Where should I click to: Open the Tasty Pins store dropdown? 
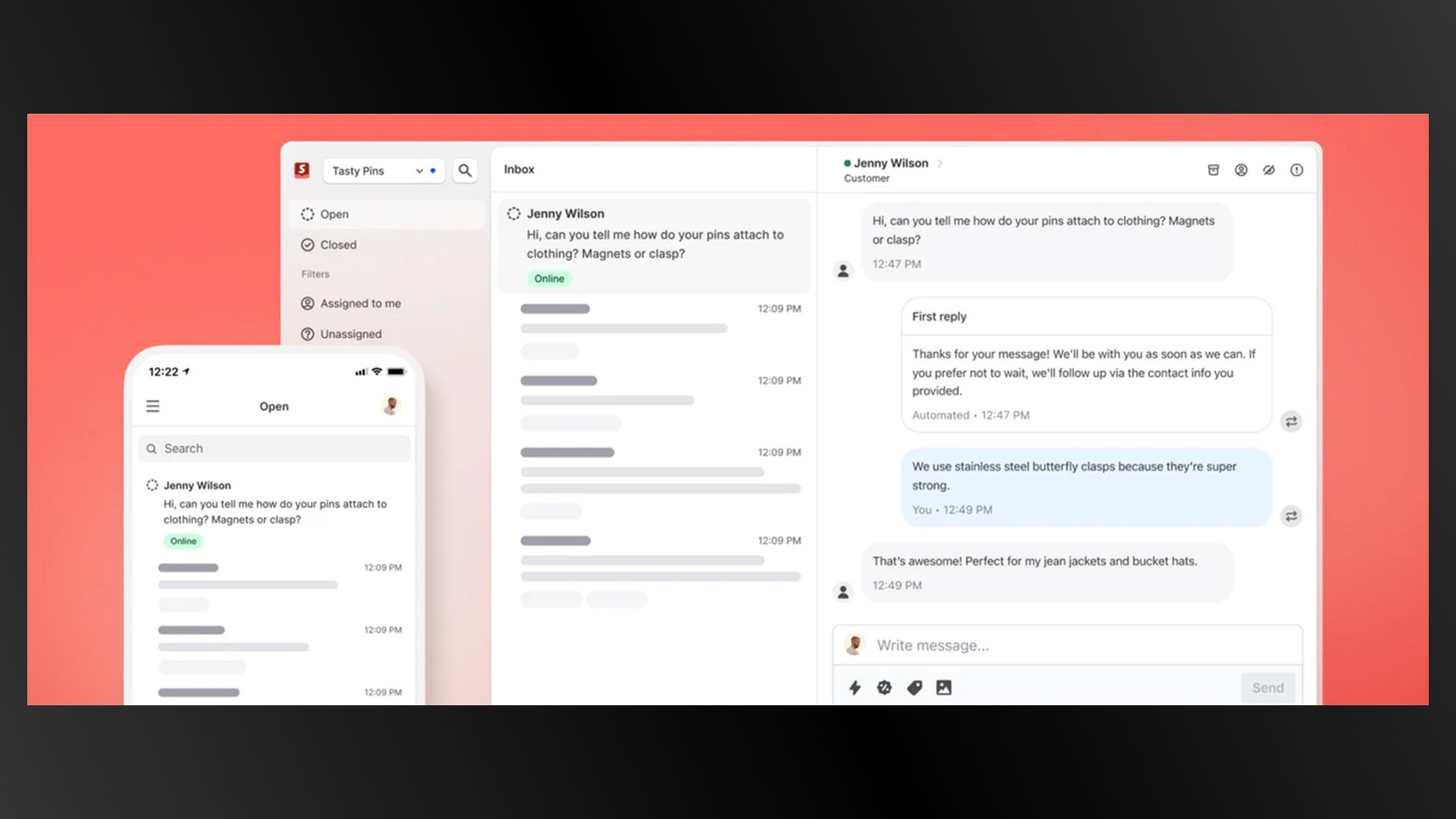pos(383,171)
